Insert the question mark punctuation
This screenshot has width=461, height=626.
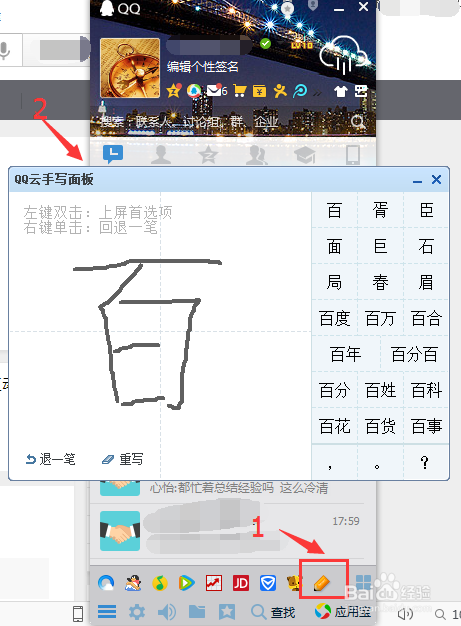click(x=425, y=462)
